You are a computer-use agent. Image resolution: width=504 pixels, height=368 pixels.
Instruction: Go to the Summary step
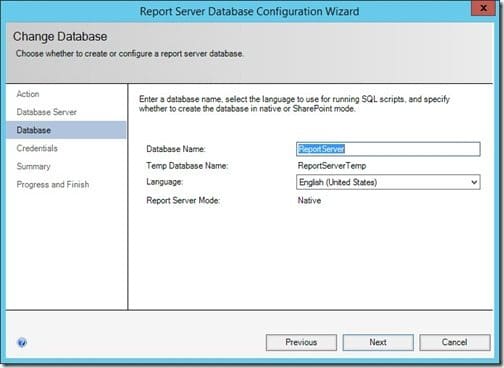click(33, 166)
